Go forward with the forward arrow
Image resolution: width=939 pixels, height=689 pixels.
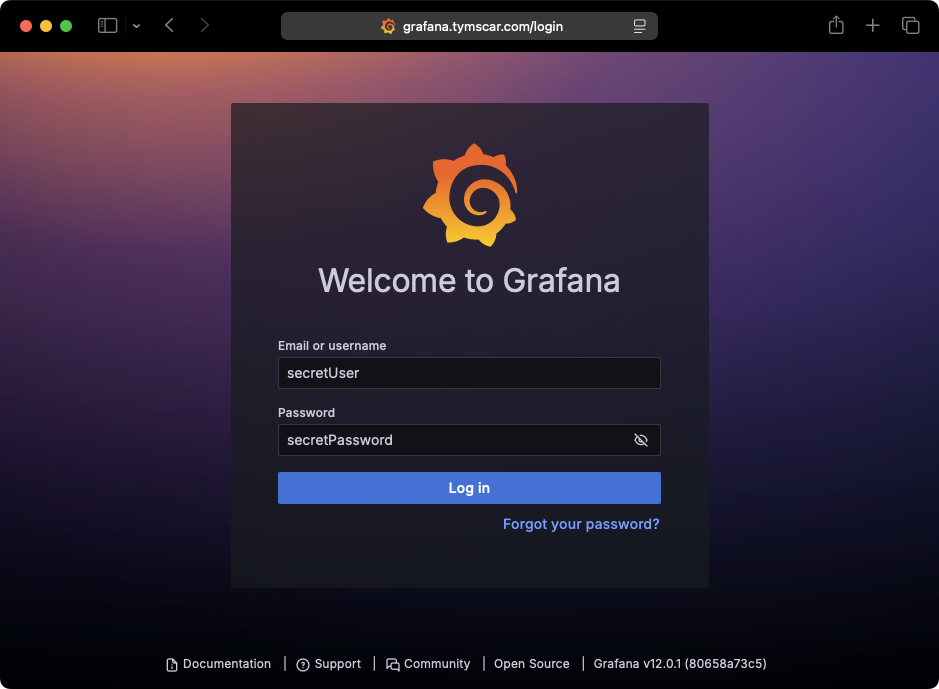point(205,25)
